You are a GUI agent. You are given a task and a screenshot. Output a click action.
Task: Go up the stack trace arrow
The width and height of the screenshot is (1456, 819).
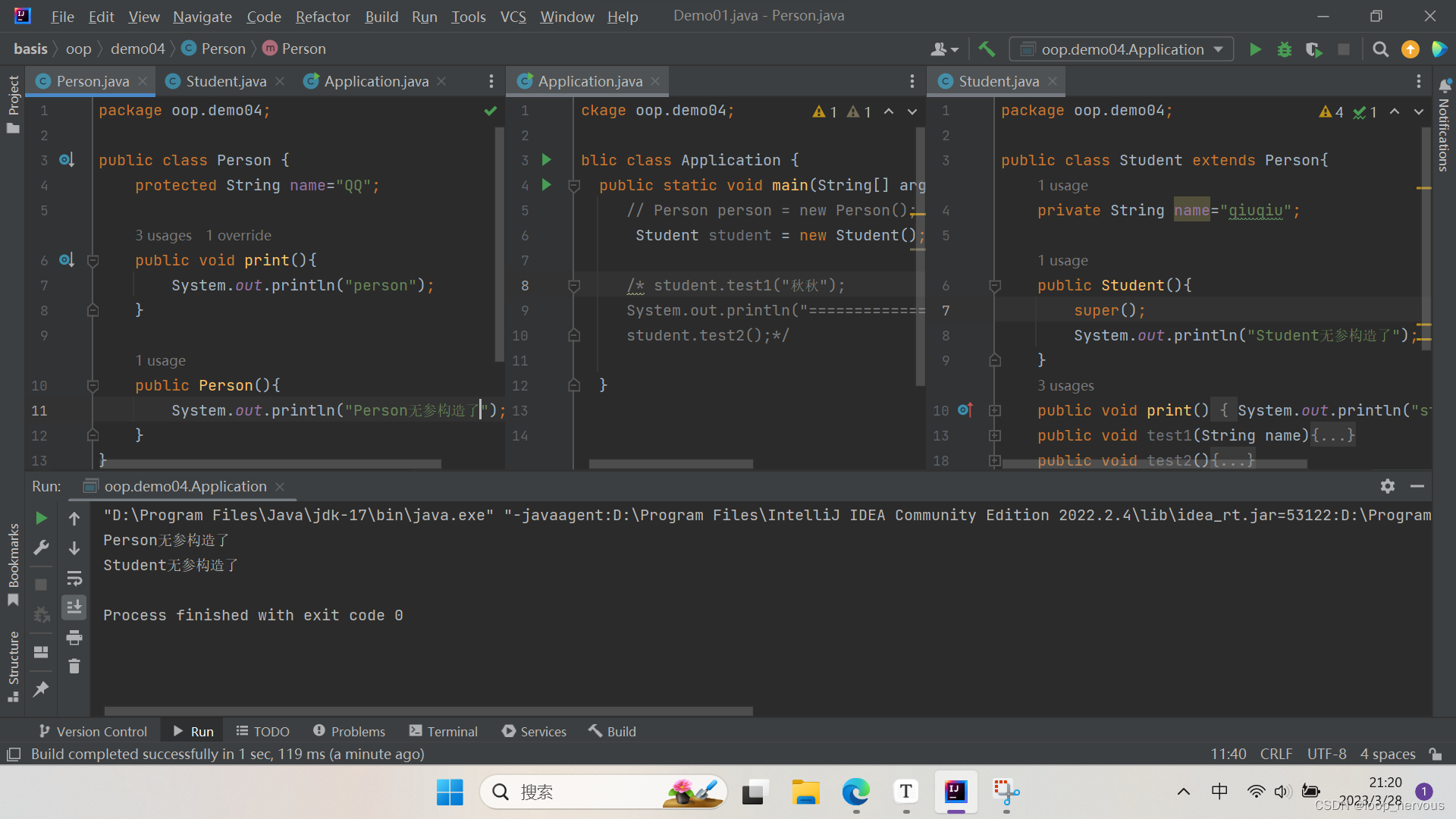[x=74, y=519]
